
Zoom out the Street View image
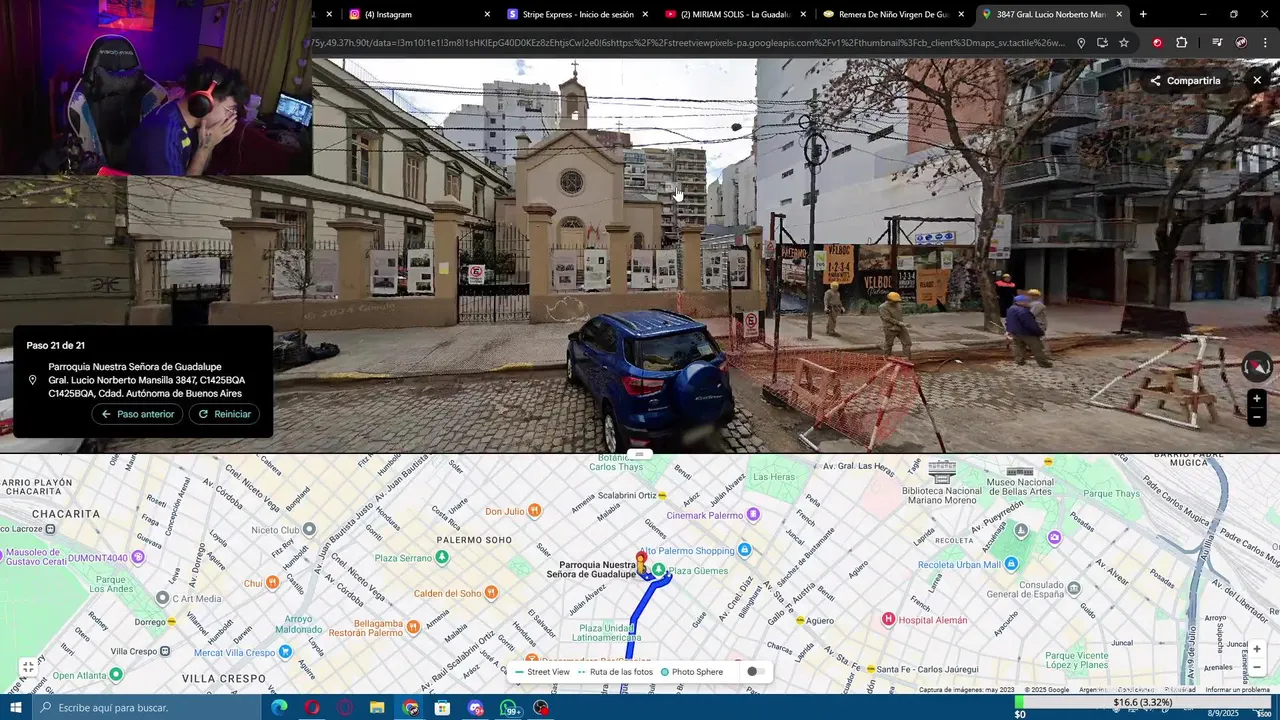point(1257,417)
